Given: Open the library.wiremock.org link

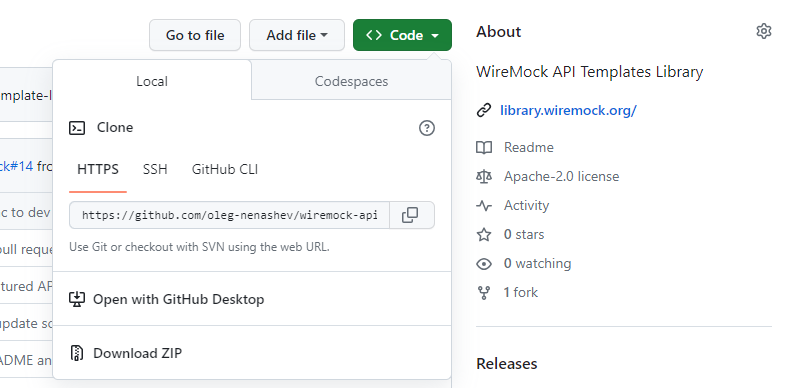Looking at the screenshot, I should 568,110.
